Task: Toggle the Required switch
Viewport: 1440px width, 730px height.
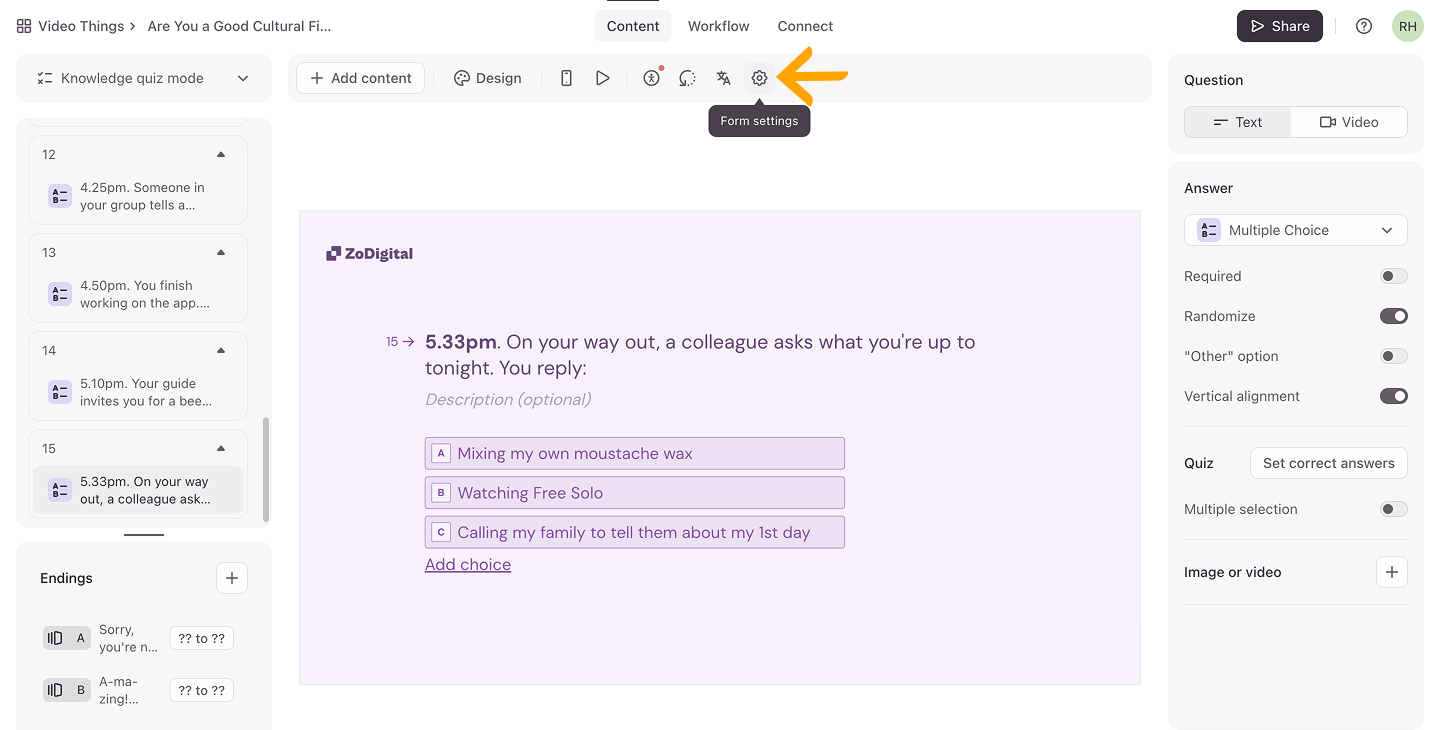Action: (1393, 276)
